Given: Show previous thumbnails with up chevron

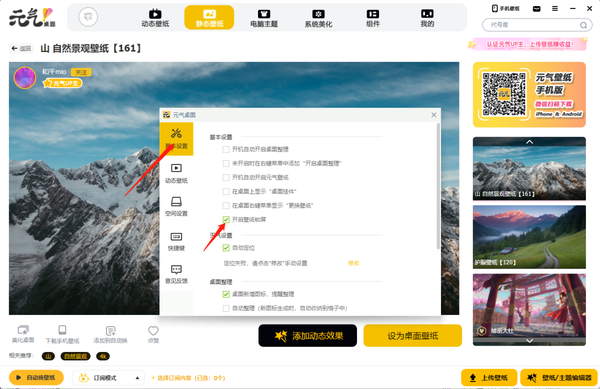Looking at the screenshot, I should click(x=529, y=142).
